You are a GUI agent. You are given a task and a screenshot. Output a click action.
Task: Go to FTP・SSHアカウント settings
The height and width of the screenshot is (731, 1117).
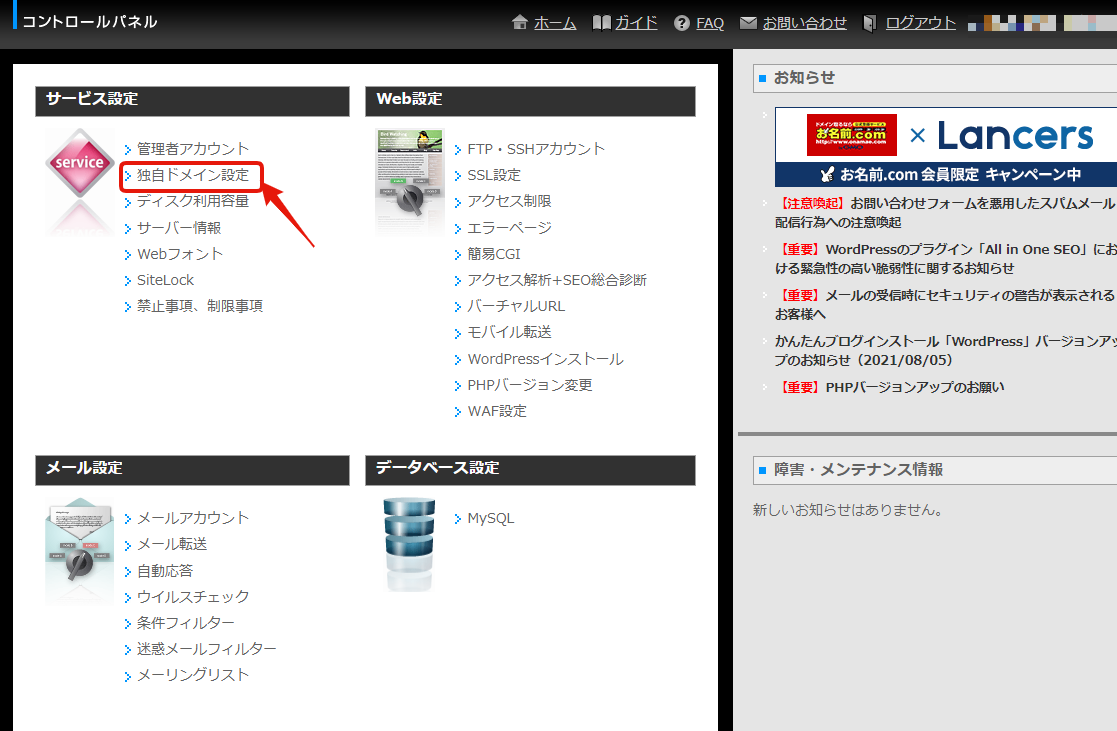pos(536,149)
